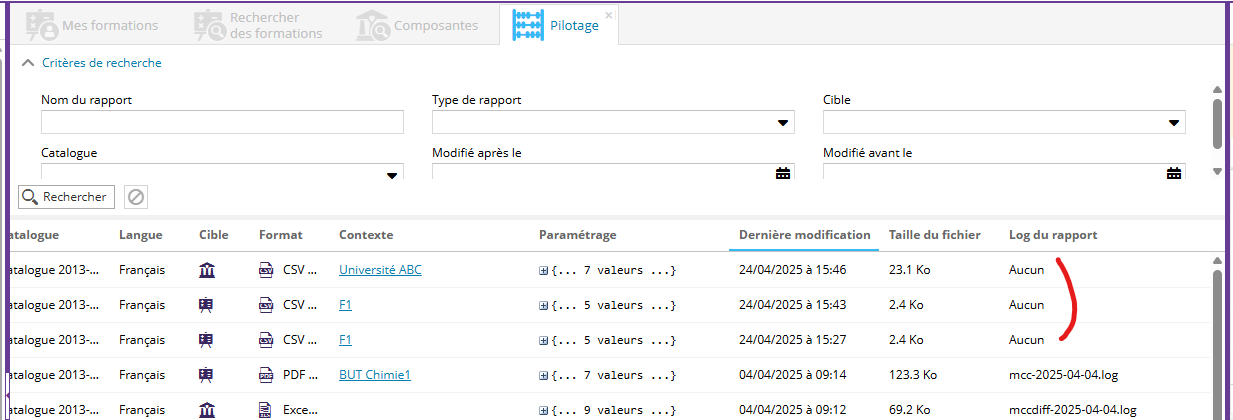This screenshot has height=420, width=1233.
Task: Expand the '9 valeurs' parameter tree
Action: [x=544, y=410]
